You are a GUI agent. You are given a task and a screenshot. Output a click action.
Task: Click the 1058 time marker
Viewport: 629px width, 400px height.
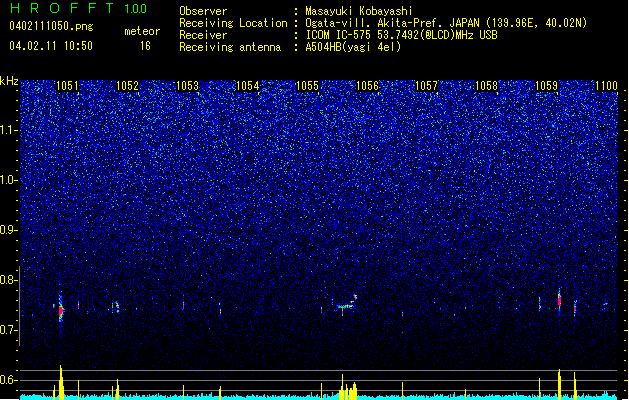coord(486,86)
